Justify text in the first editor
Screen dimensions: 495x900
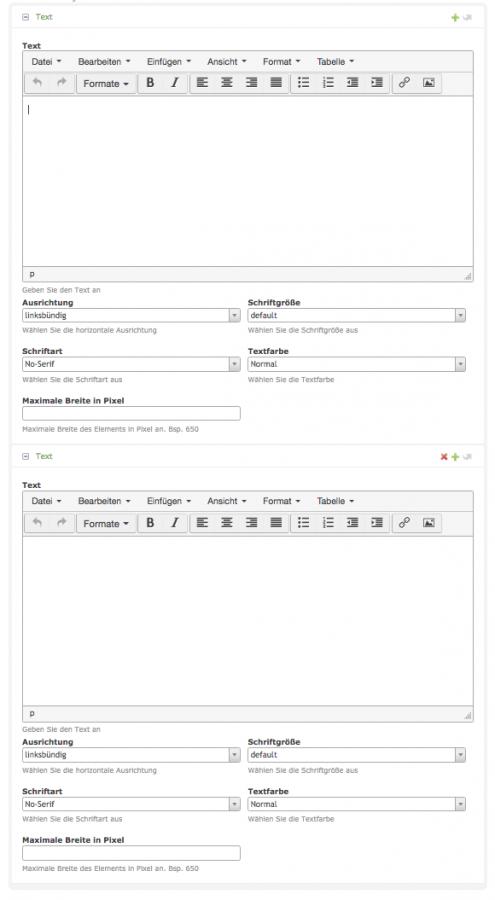point(276,83)
